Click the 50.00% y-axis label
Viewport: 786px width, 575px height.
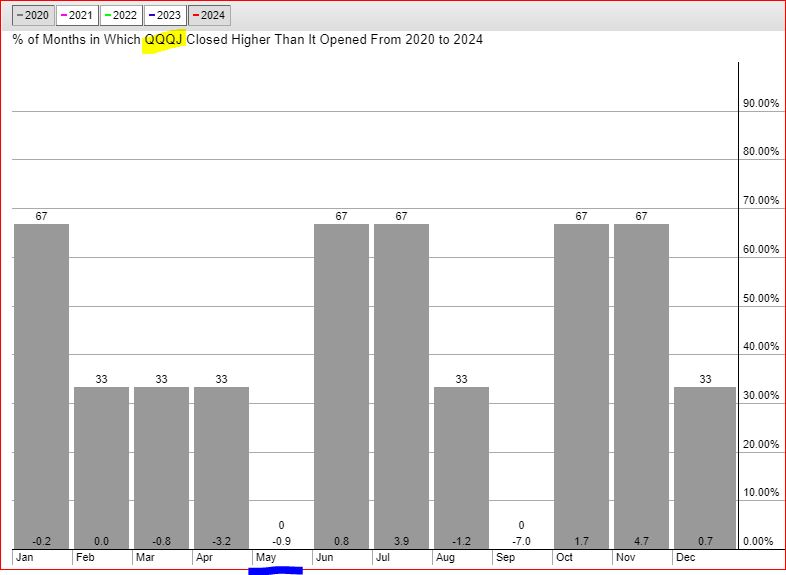[761, 298]
